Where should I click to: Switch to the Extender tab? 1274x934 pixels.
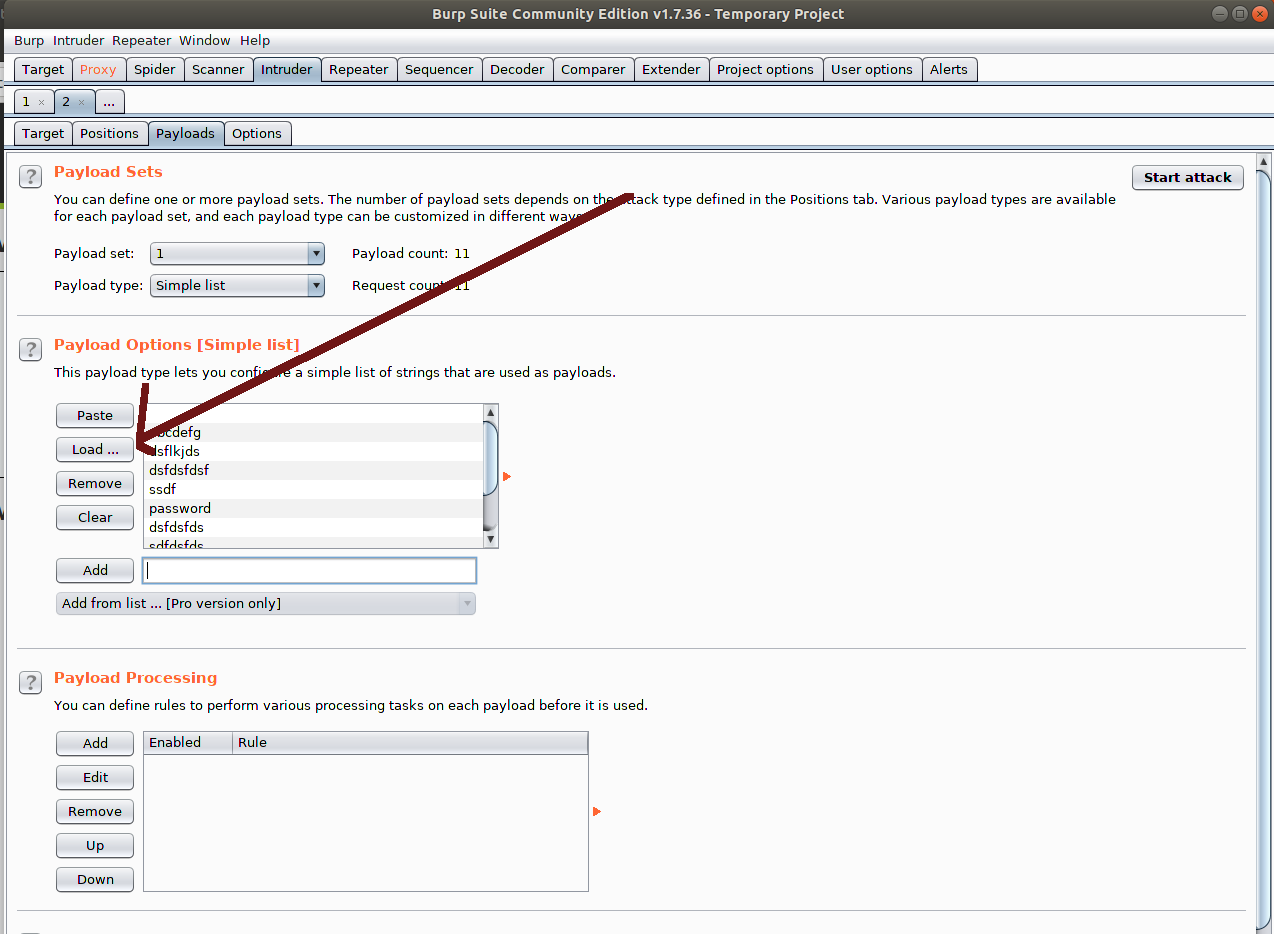point(671,70)
